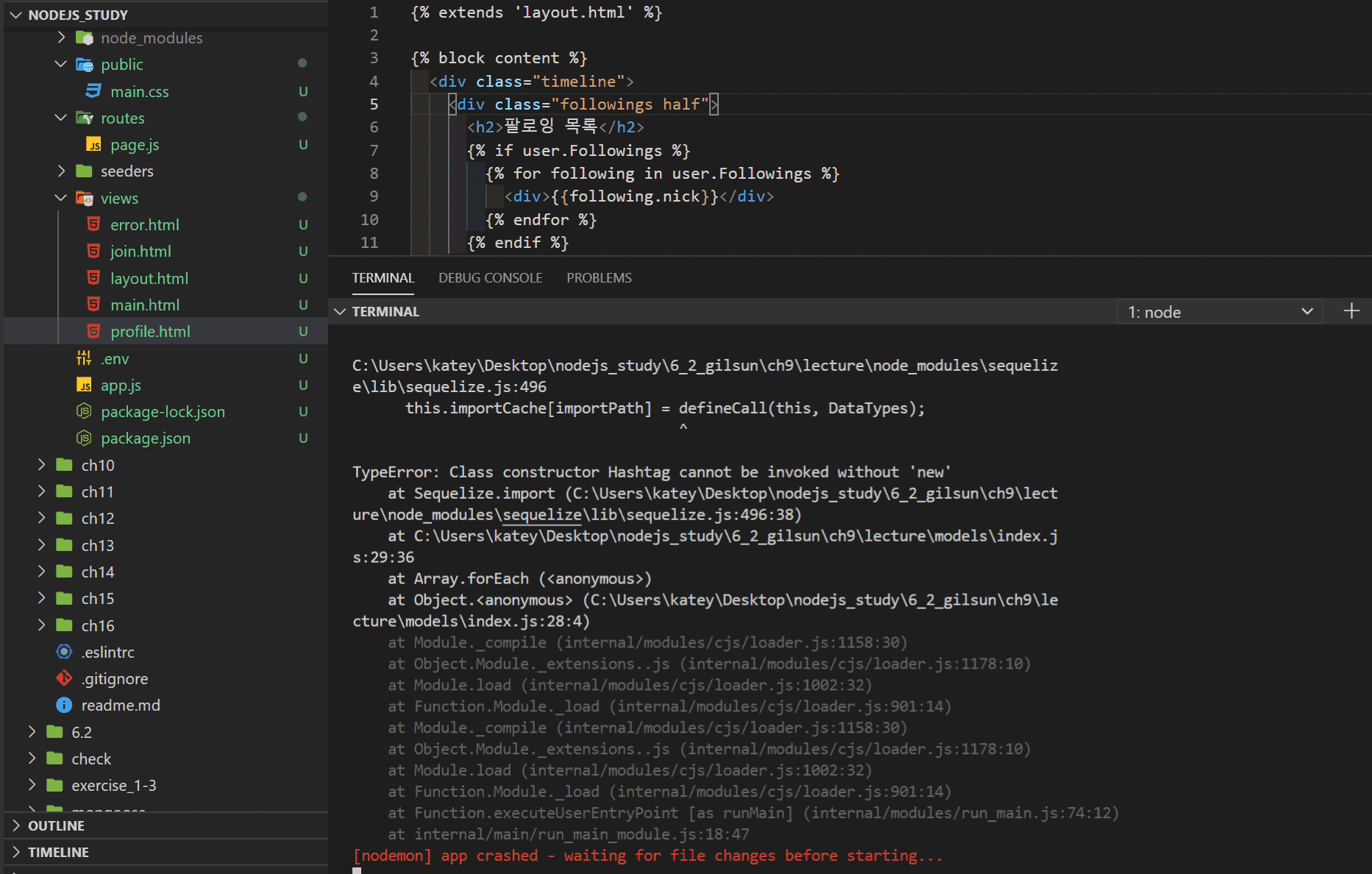Click the HTML icon beside error.html

[93, 224]
